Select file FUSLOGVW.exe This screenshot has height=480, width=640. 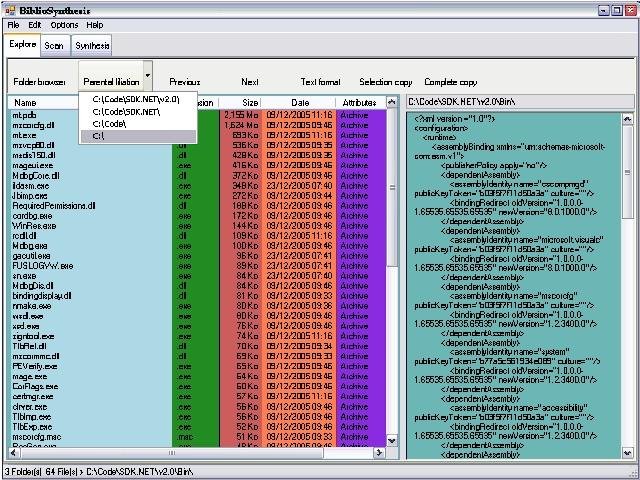click(x=43, y=266)
